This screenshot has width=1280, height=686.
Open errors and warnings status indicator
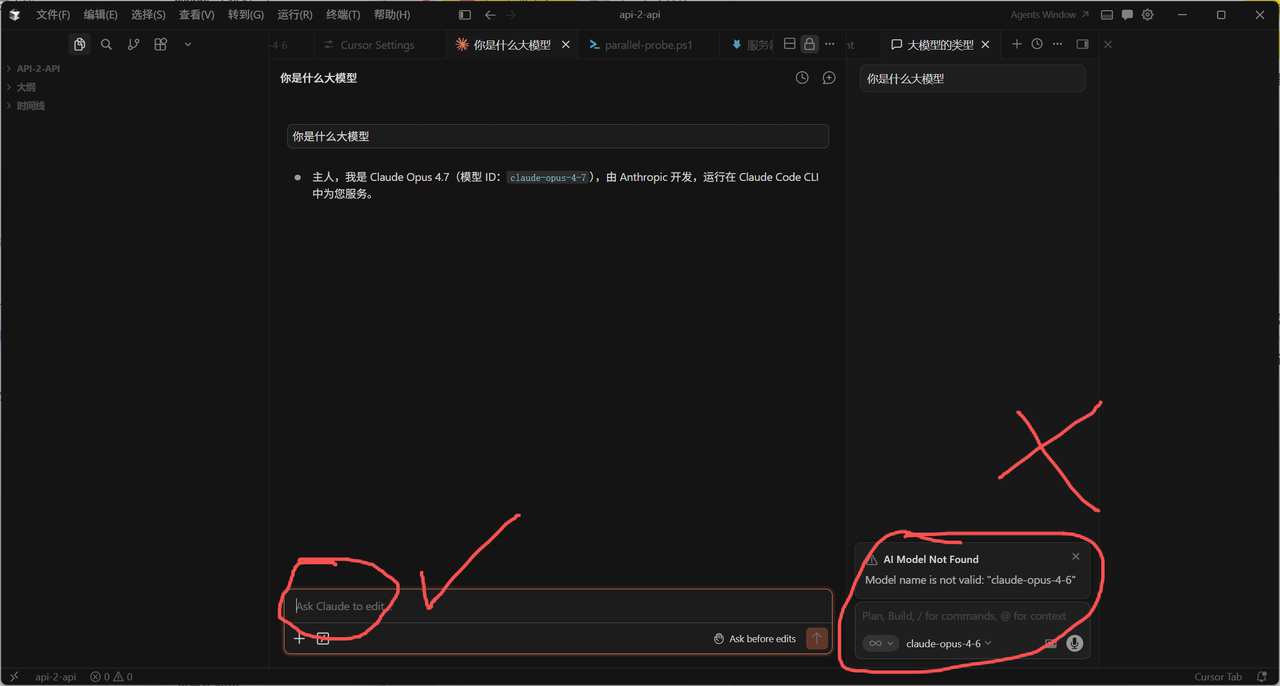tap(111, 677)
